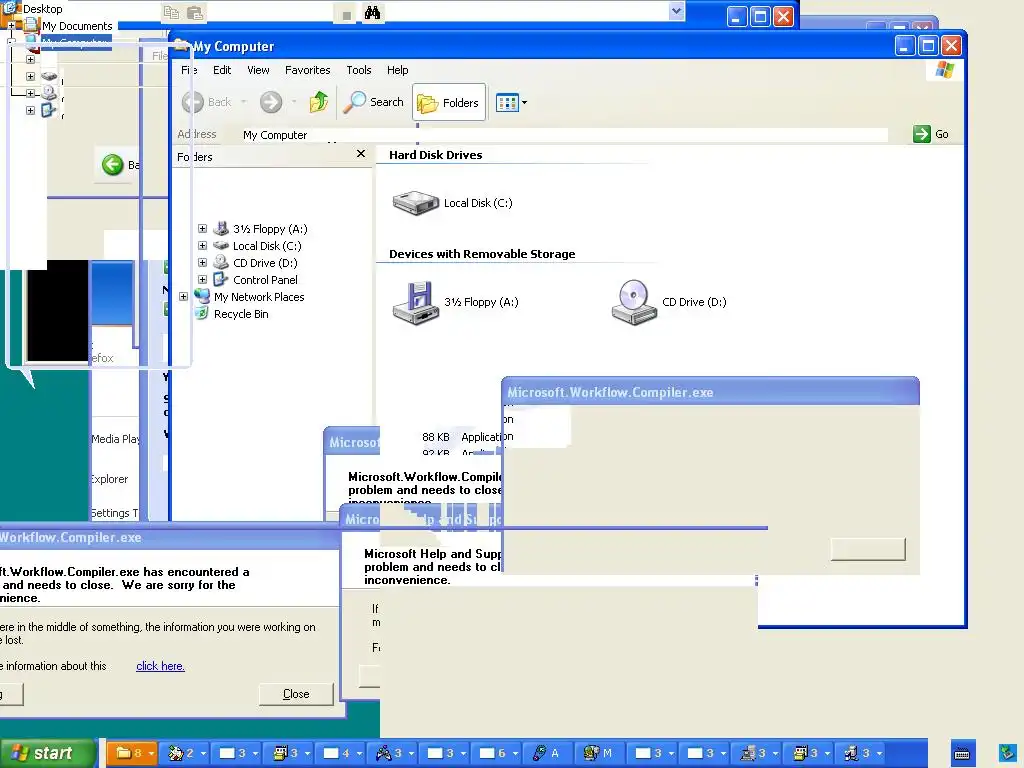The image size is (1024, 768).
Task: Click the Copy icon in background window toolbar
Action: [172, 12]
